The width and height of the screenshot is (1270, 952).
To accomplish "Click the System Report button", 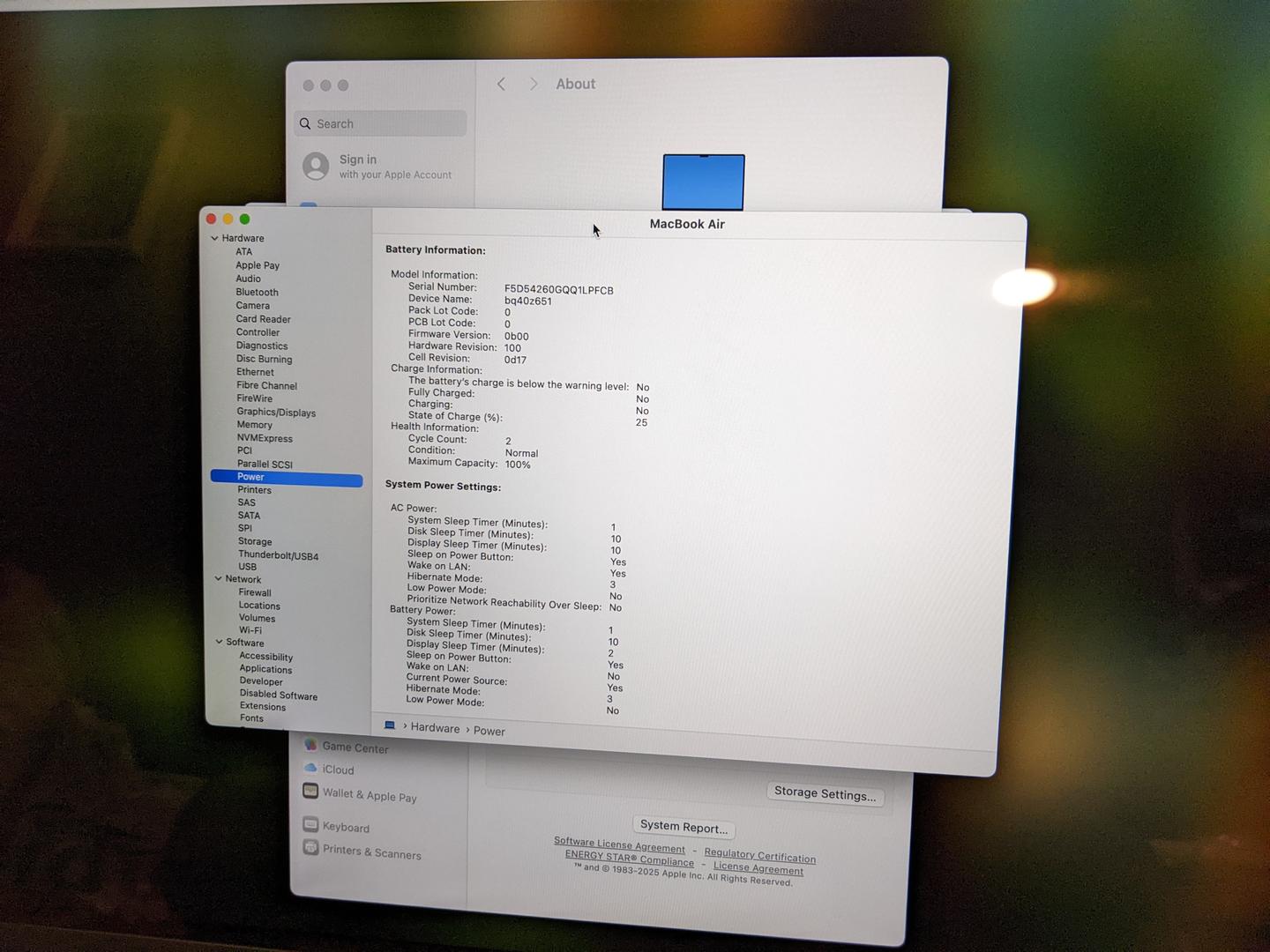I will [684, 827].
